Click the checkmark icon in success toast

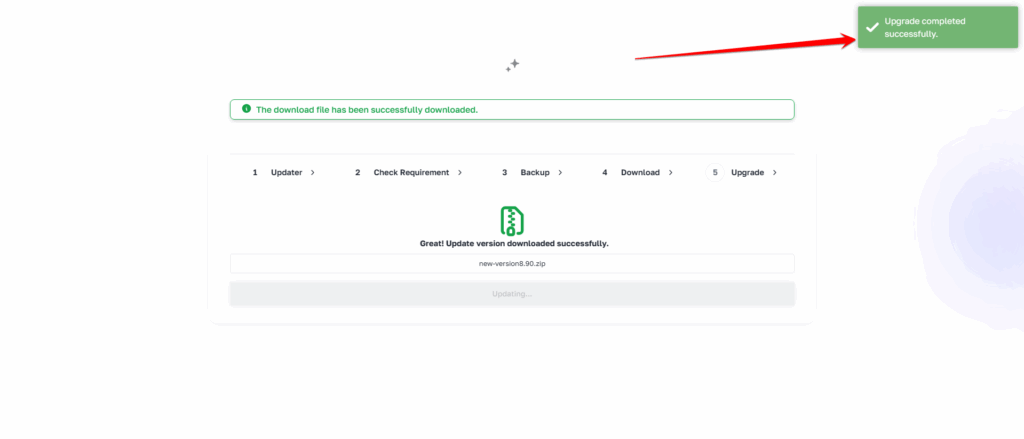click(x=872, y=27)
